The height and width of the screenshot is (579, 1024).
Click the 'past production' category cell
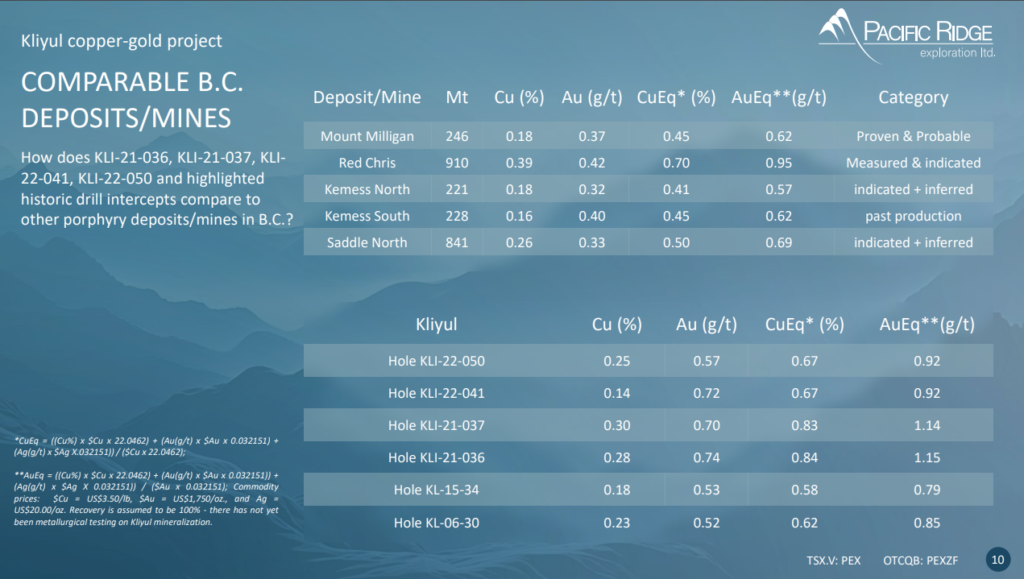(913, 216)
